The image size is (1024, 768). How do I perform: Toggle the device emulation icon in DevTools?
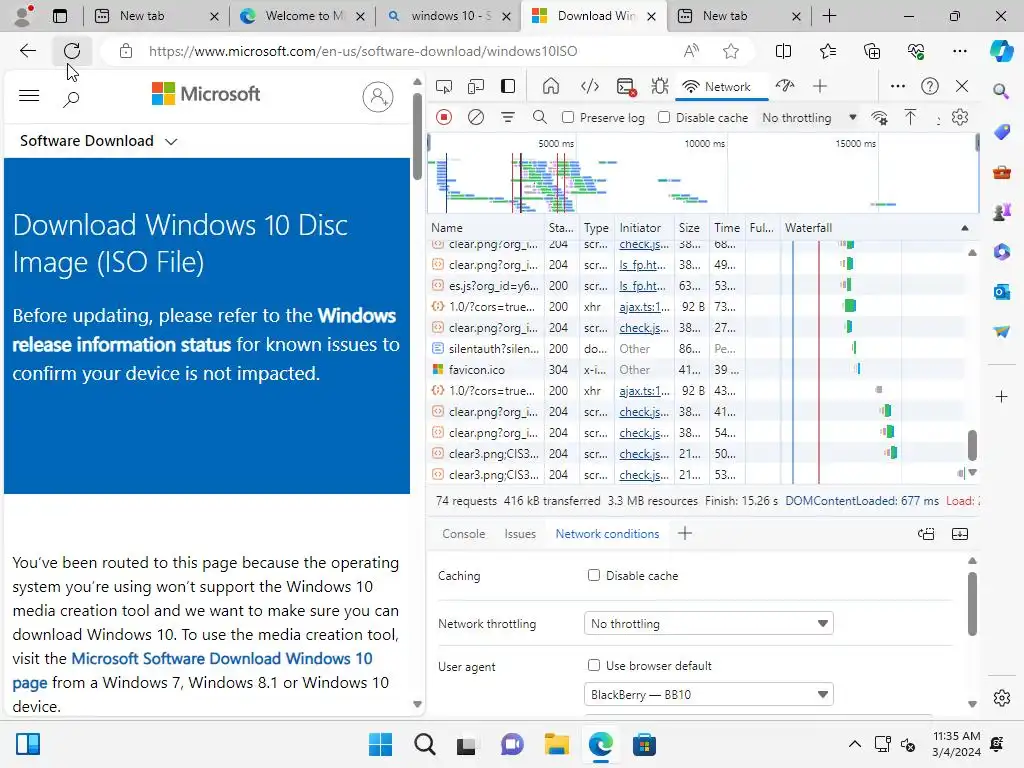click(476, 86)
